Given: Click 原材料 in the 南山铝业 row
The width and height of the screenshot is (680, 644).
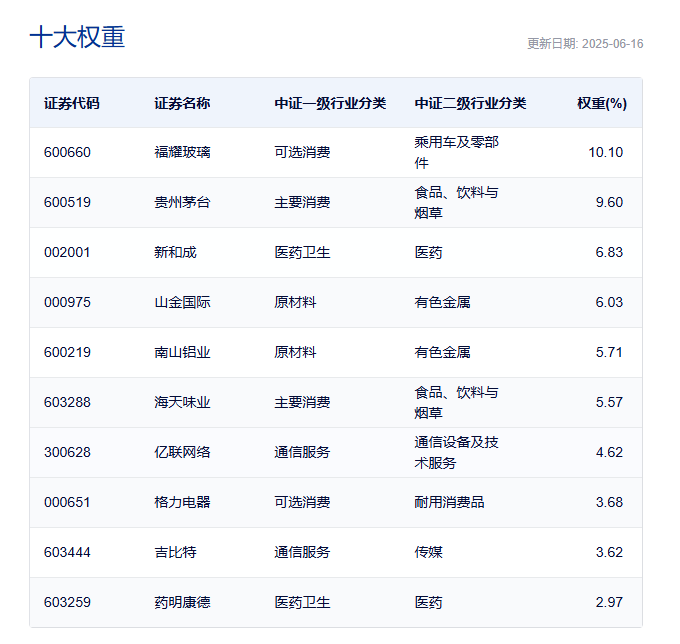Looking at the screenshot, I should click(295, 352).
